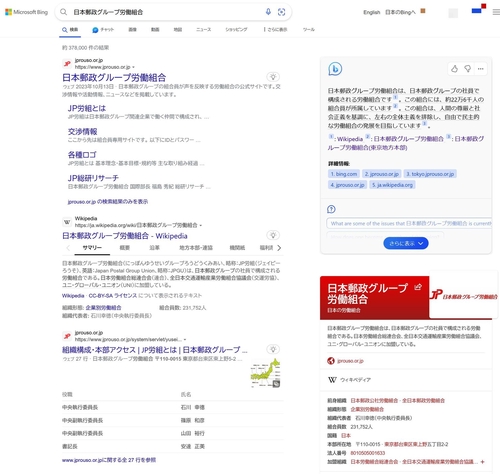Image resolution: width=500 pixels, height=474 pixels.
Task: Switch to the ショッピング tab
Action: click(236, 30)
